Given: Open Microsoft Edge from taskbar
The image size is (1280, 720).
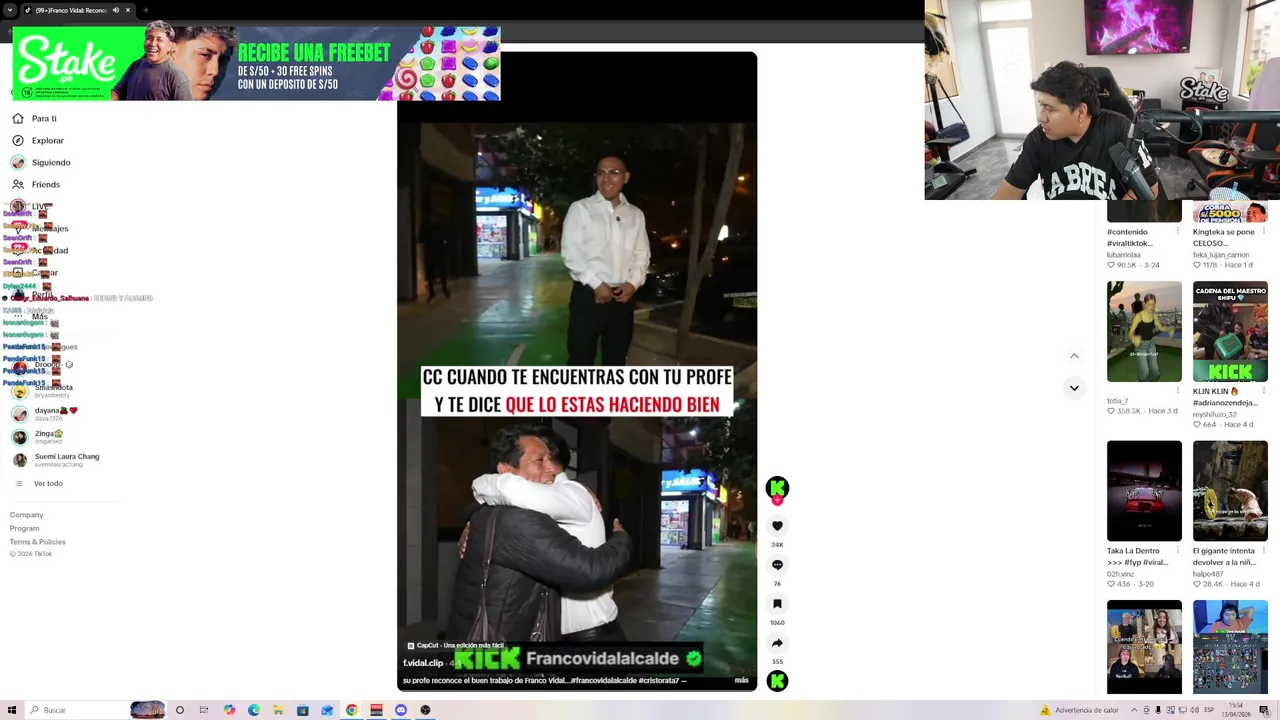Looking at the screenshot, I should coord(253,710).
